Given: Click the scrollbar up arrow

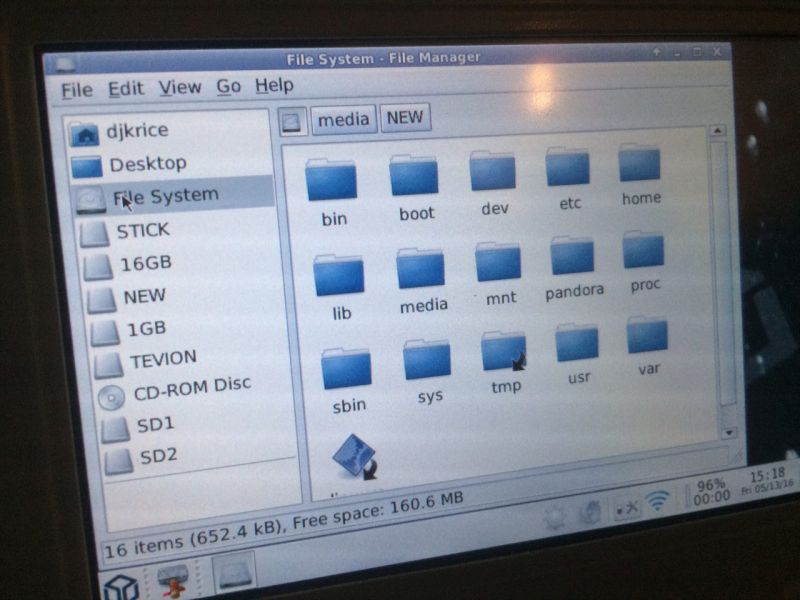Looking at the screenshot, I should 717,131.
